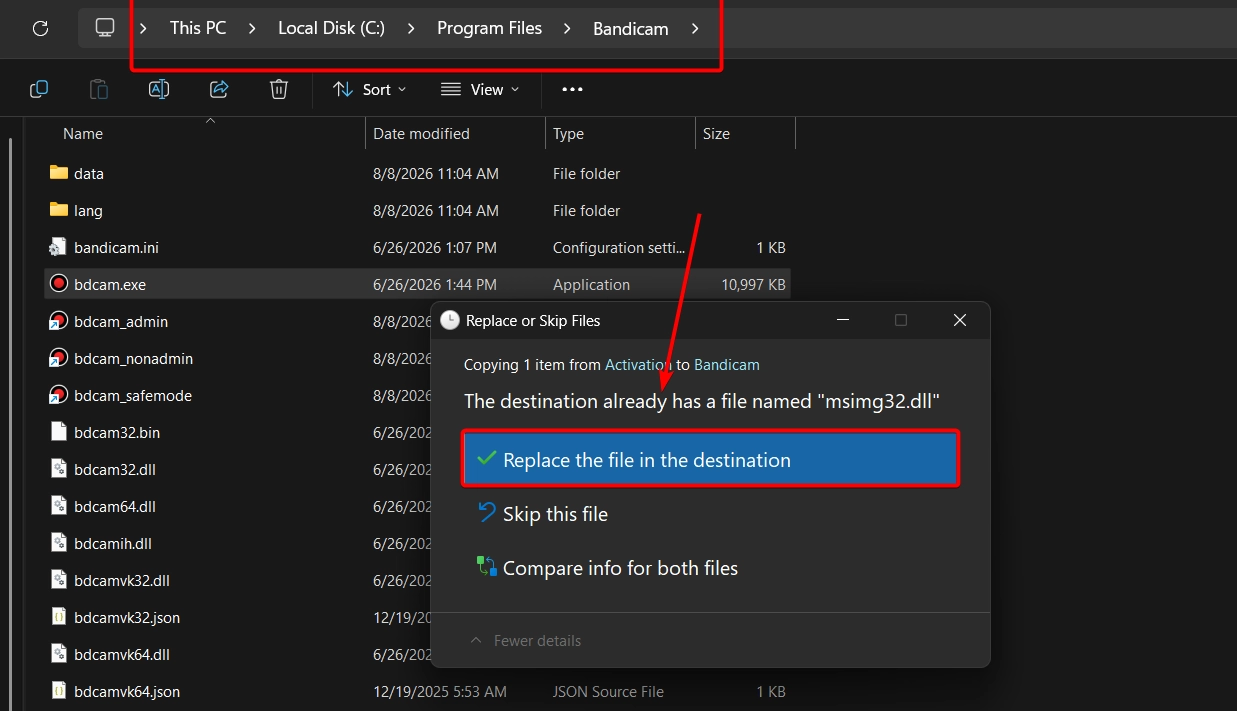Click This PC in the breadcrumb path
The width and height of the screenshot is (1237, 711).
pyautogui.click(x=198, y=28)
